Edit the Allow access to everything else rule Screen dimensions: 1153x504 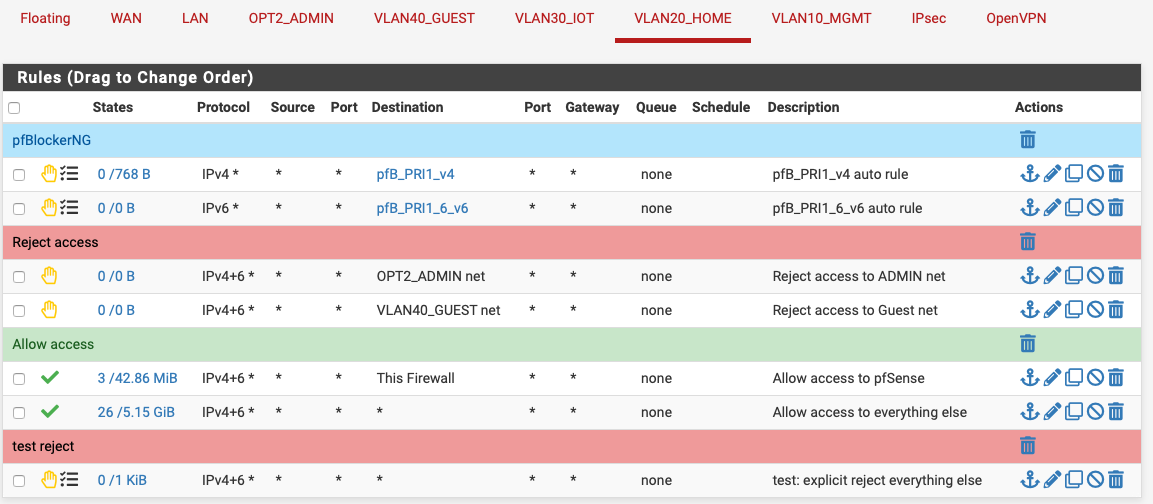point(1052,412)
